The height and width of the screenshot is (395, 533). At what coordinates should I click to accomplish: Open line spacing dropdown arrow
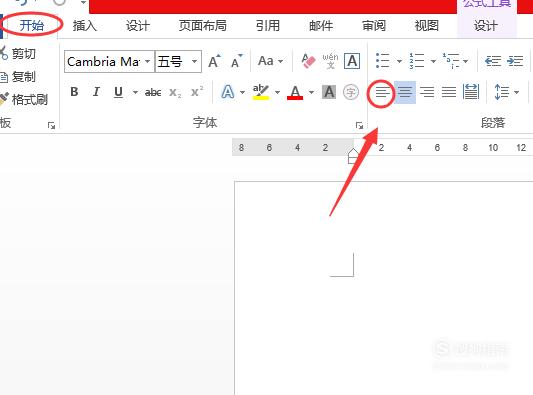(x=517, y=92)
